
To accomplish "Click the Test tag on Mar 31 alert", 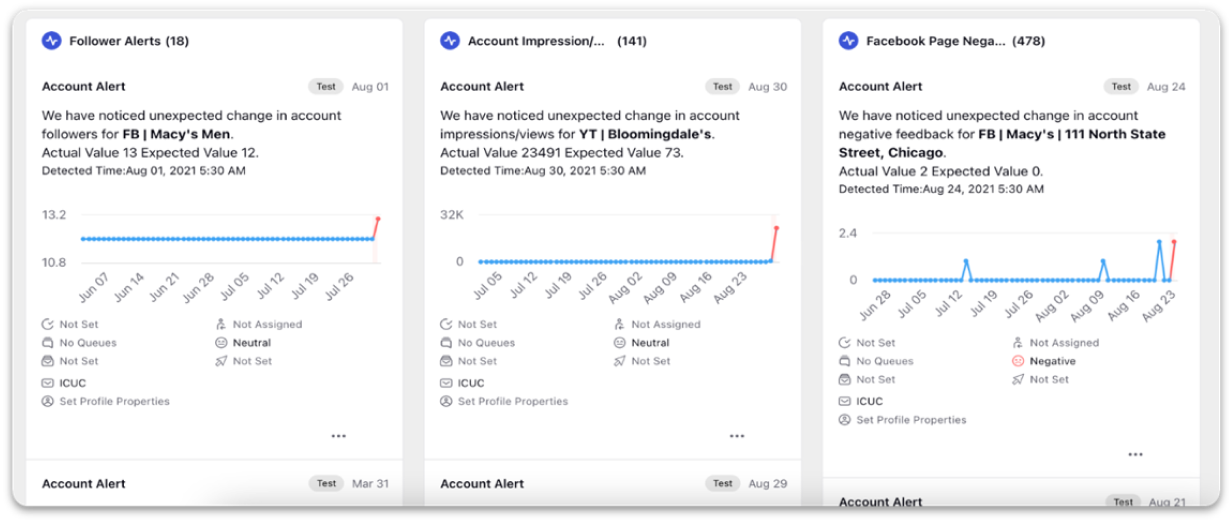I will click(326, 483).
